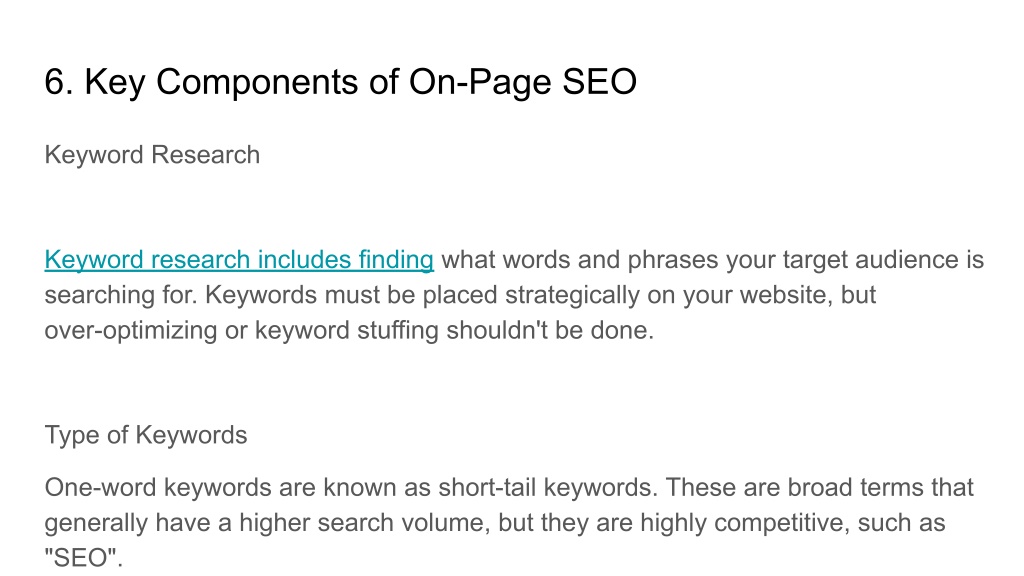1024x576 pixels.
Task: Open the 'Keyword research includes finding' link
Action: coord(239,260)
